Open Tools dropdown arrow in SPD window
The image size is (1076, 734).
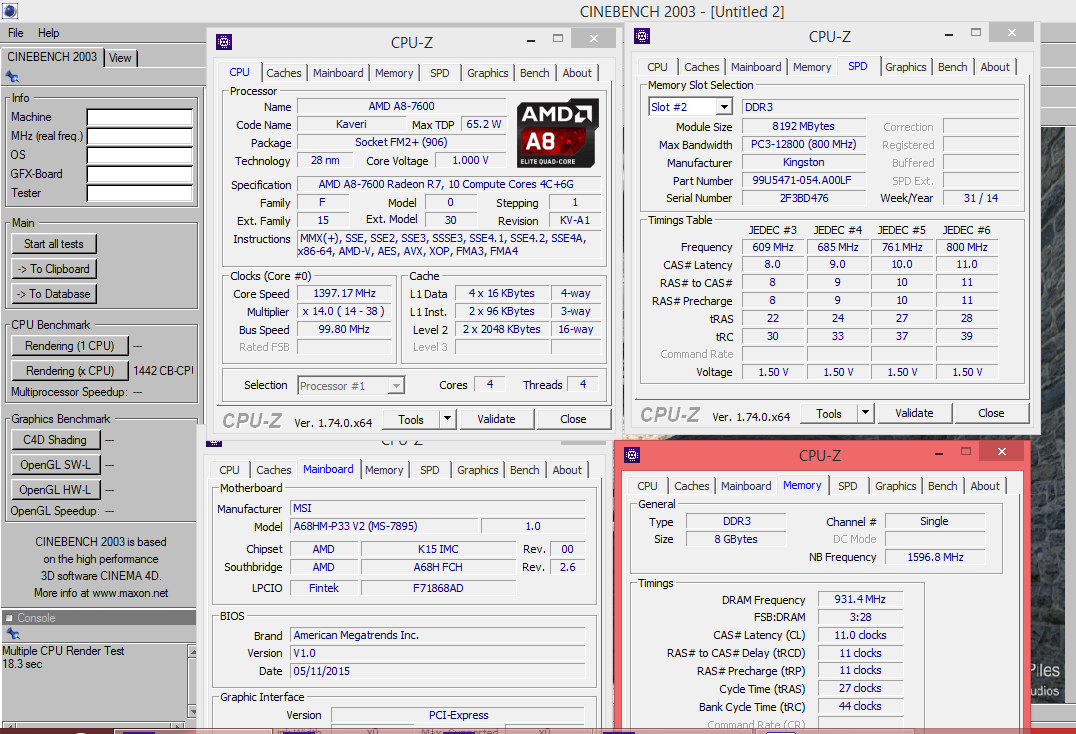click(865, 413)
